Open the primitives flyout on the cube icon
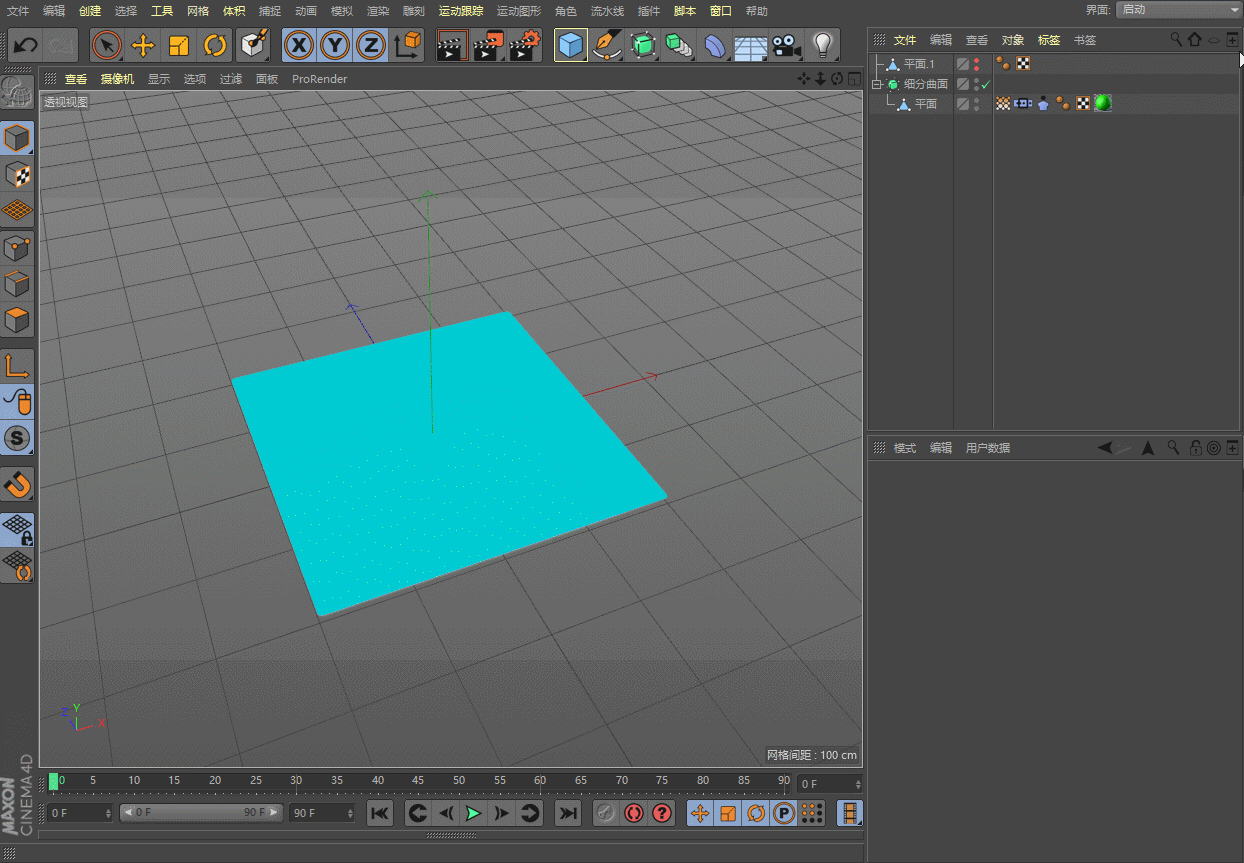The height and width of the screenshot is (863, 1244). pyautogui.click(x=583, y=56)
